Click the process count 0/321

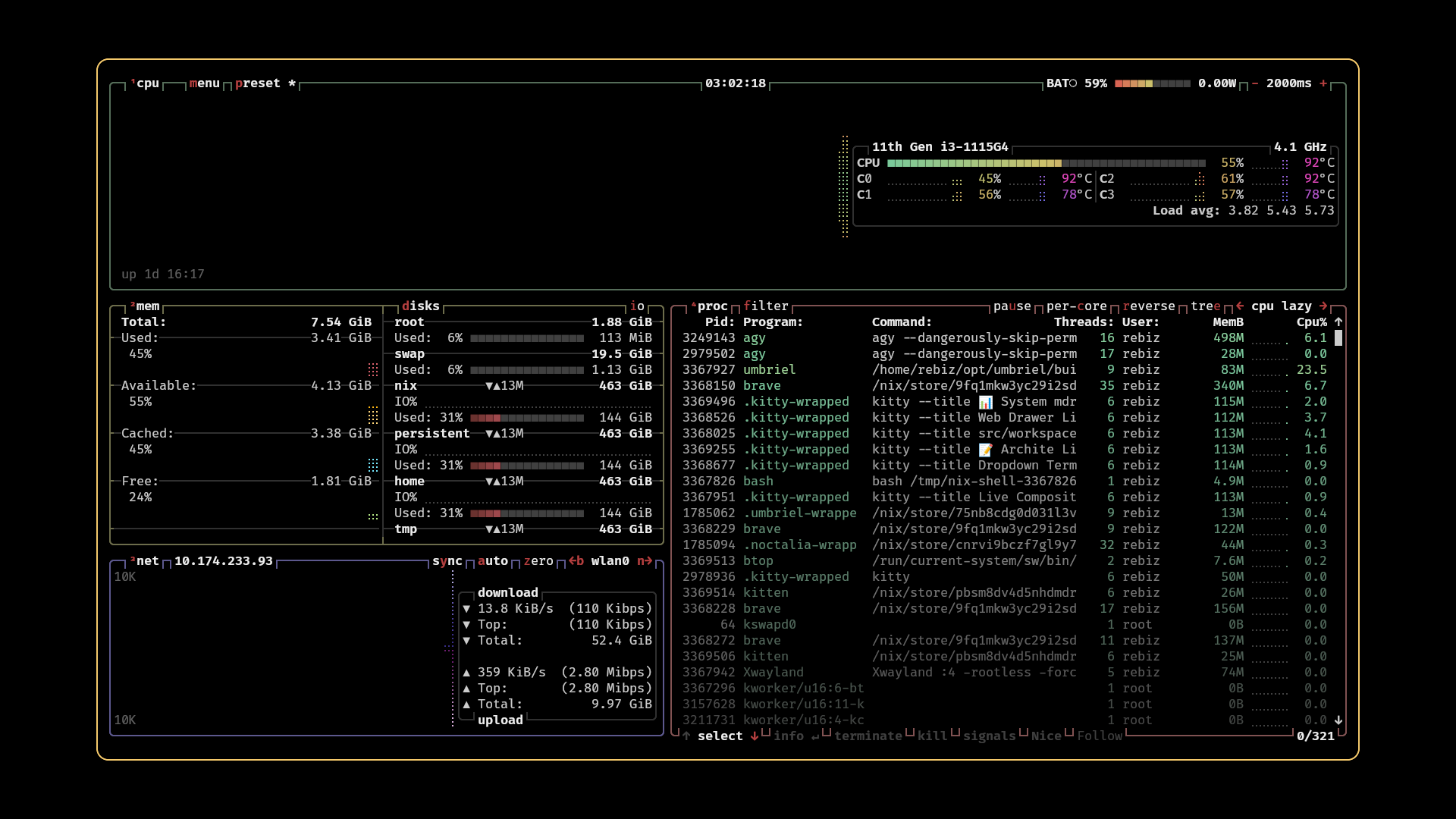pos(1316,736)
